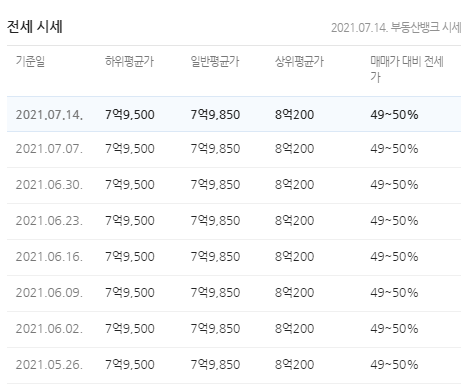The height and width of the screenshot is (387, 467).
Task: Click 7억9,500 in the 2021.07.14. row
Action: pos(130,115)
